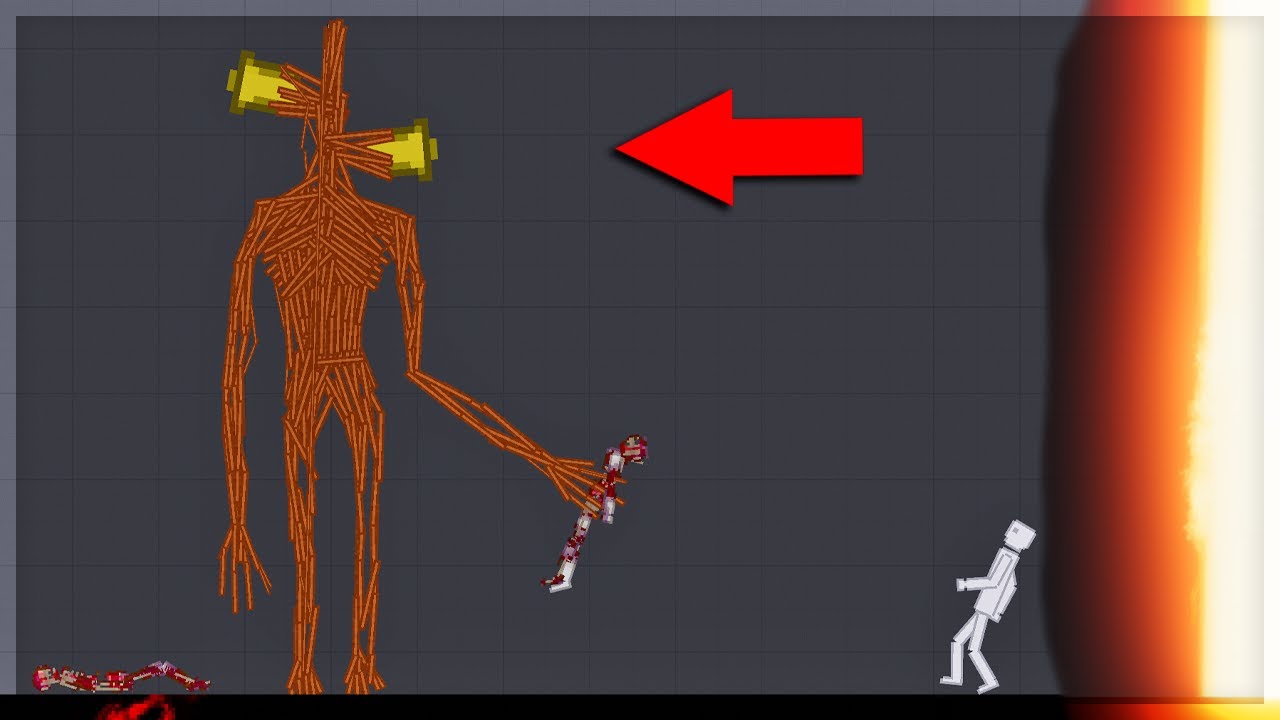1280x720 pixels.
Task: Click Siren Head's yellow speaker facing right
Action: (404, 150)
